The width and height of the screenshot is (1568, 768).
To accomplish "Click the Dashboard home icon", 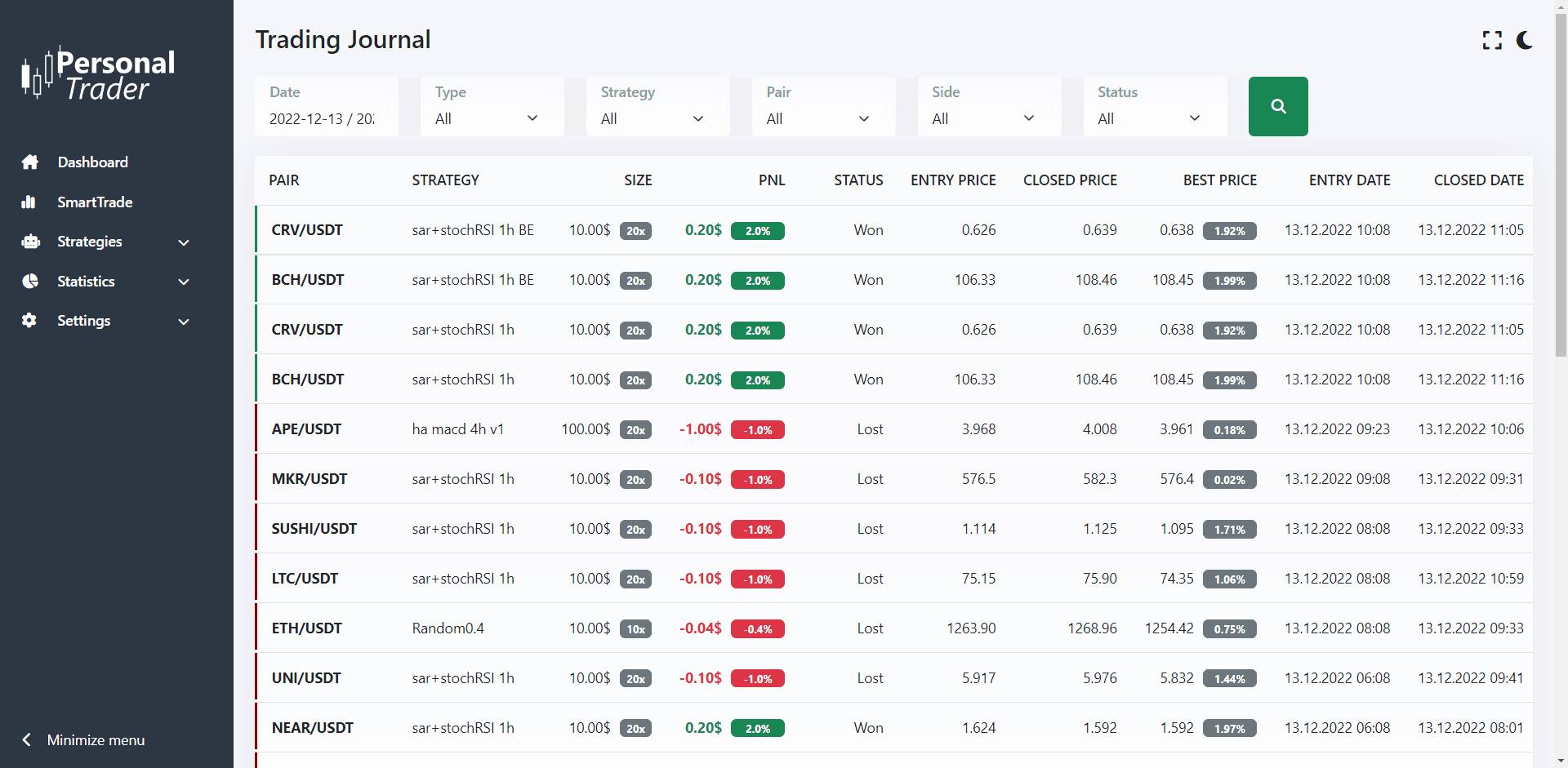I will 30,162.
